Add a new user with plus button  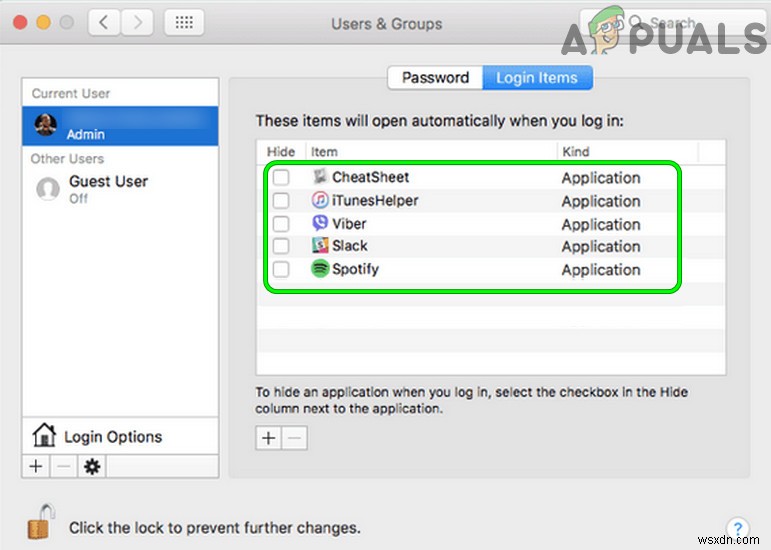(x=36, y=466)
